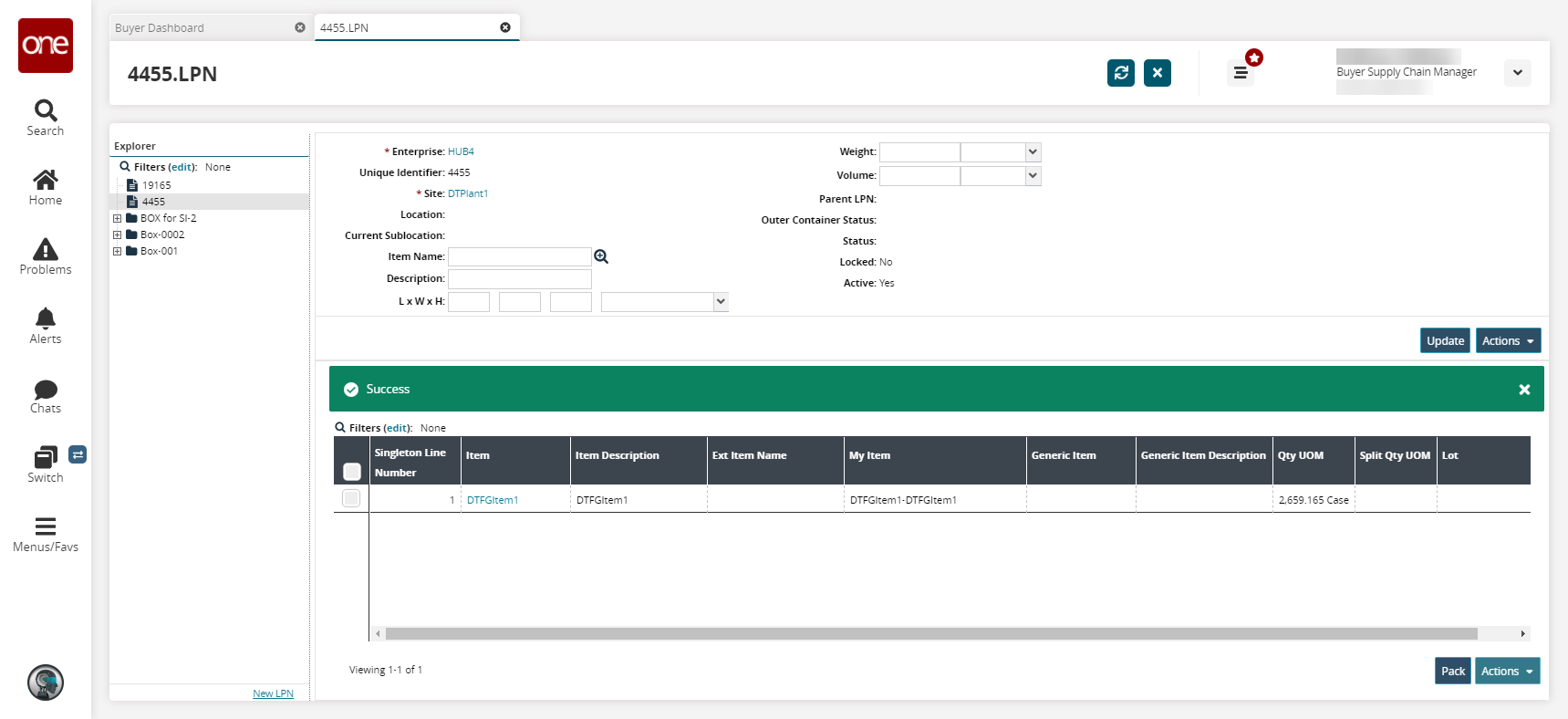1568x719 pixels.
Task: Select LPN 19165 in the Explorer tree
Action: pyautogui.click(x=156, y=185)
